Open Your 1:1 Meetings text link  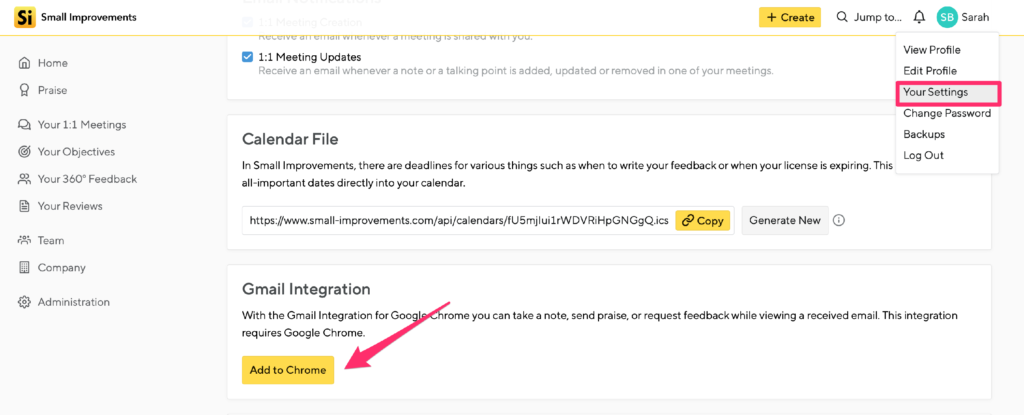point(82,124)
